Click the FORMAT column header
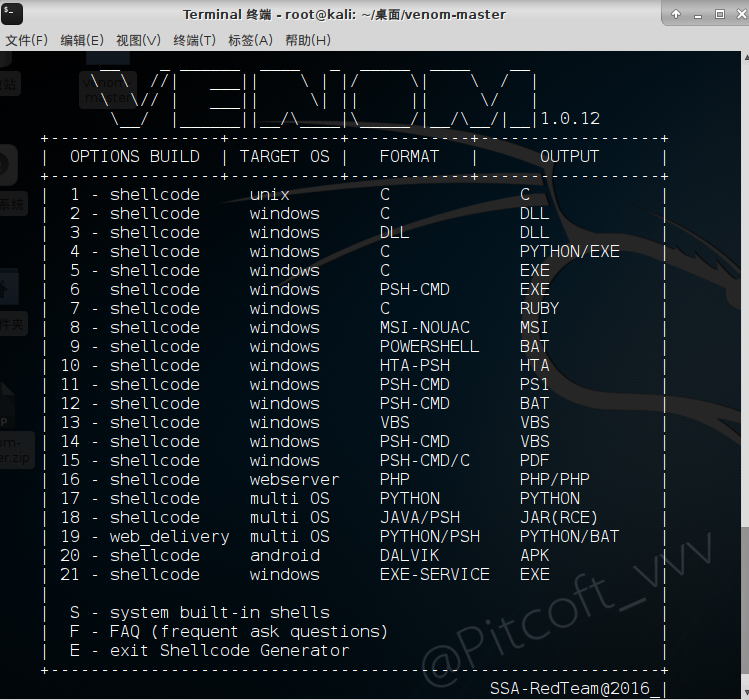This screenshot has height=700, width=749. coord(409,157)
